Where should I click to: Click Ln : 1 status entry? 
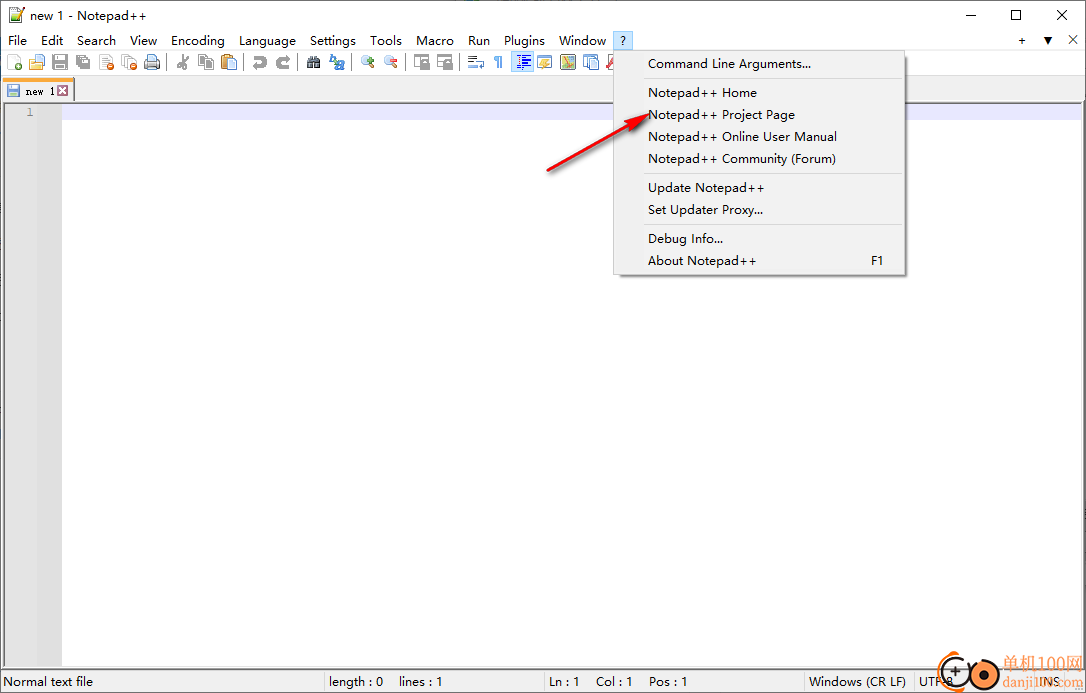click(x=564, y=682)
